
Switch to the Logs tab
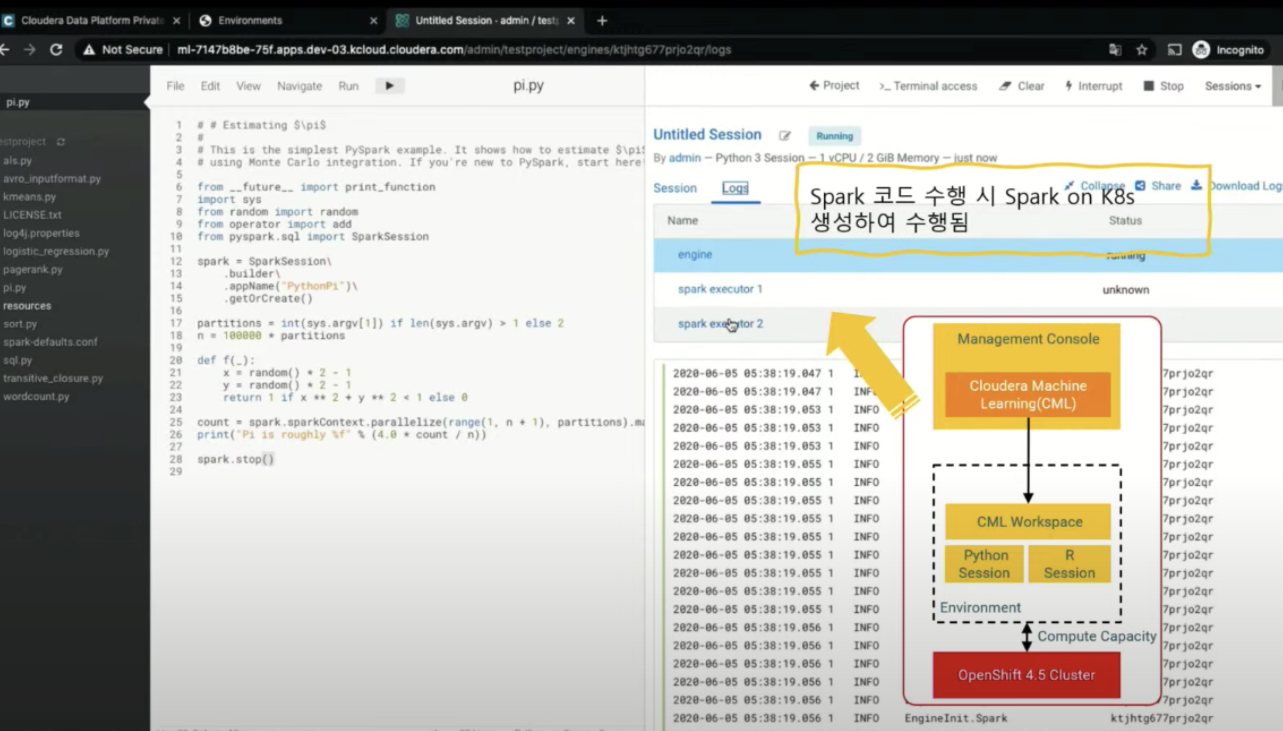coord(735,188)
